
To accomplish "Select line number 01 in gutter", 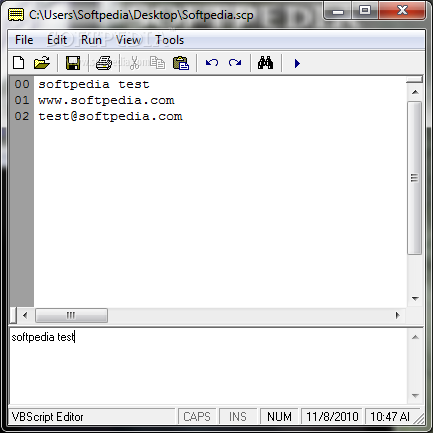I will click(22, 100).
